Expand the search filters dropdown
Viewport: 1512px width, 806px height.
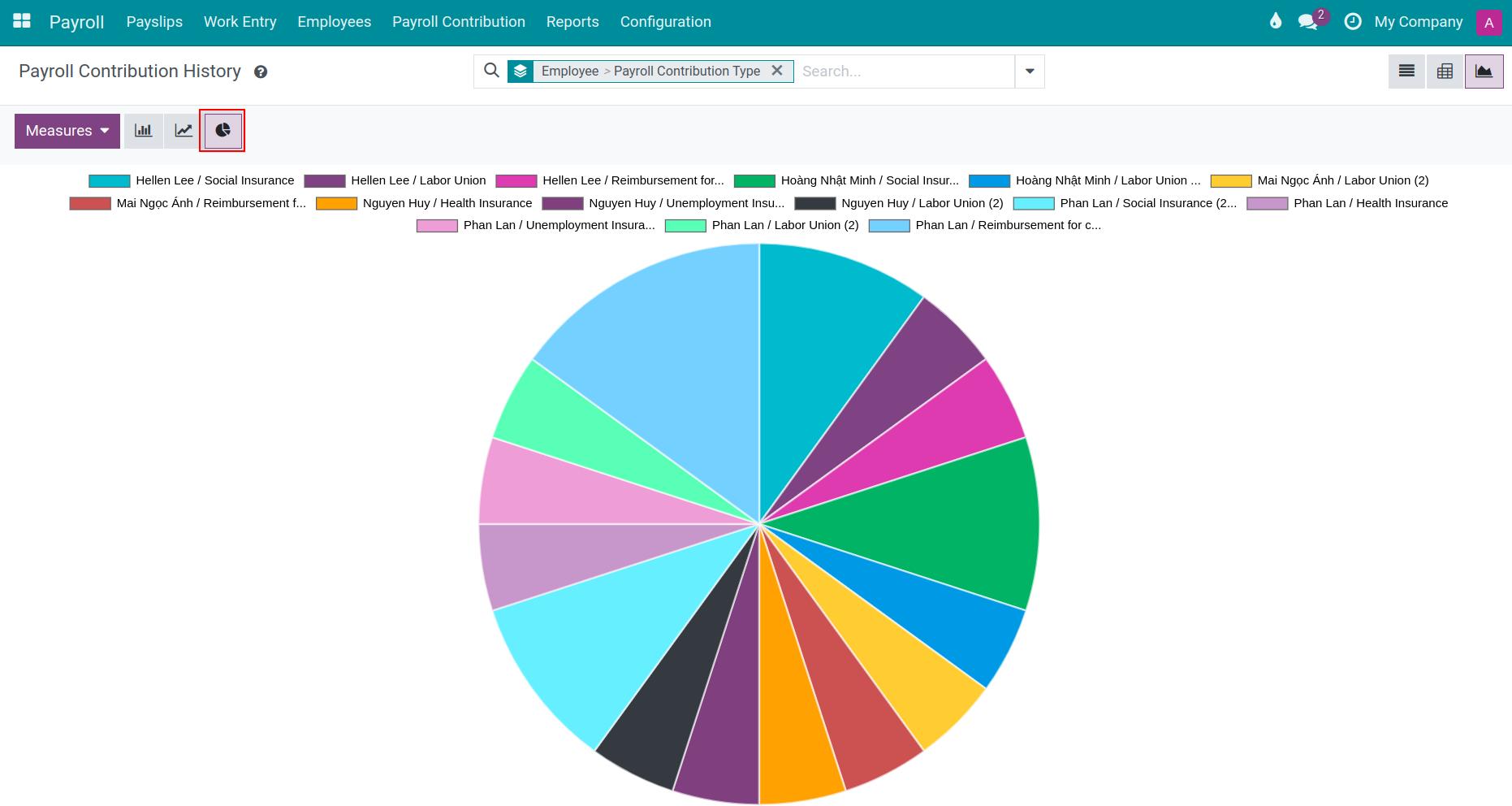(1029, 71)
